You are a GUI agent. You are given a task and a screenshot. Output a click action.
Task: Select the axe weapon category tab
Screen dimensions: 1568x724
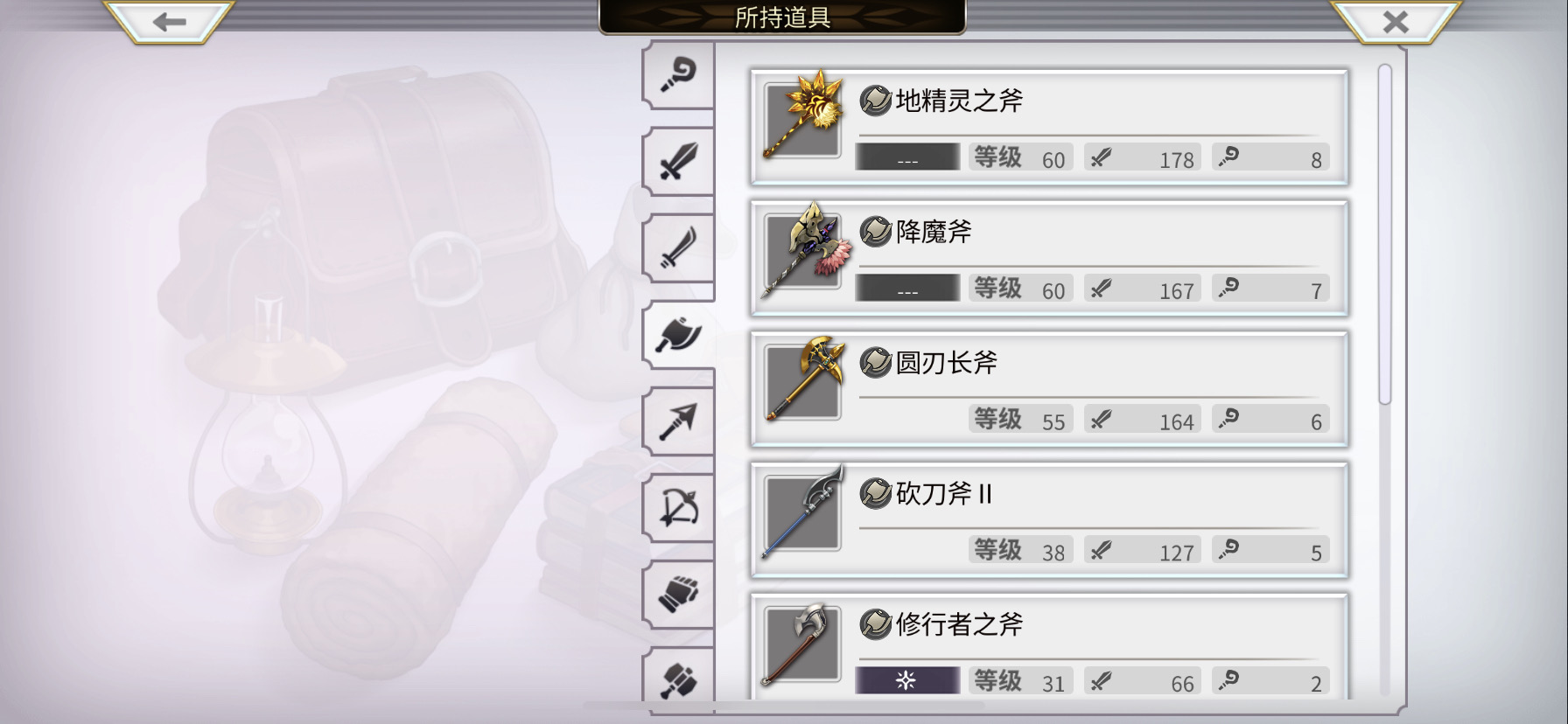(x=679, y=335)
